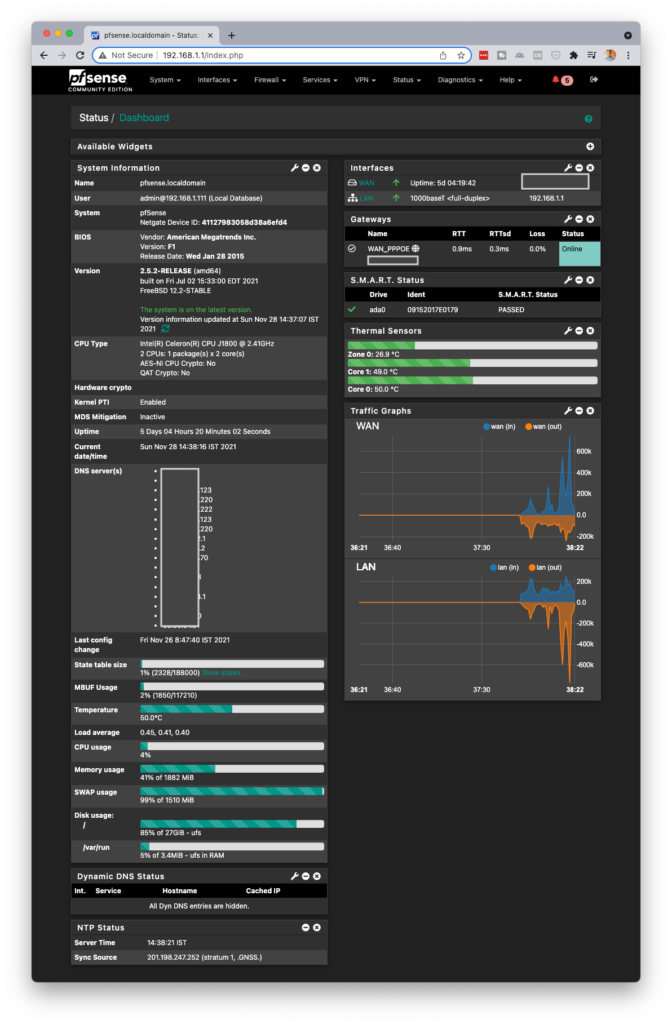Open browser extensions puzzle icon

pyautogui.click(x=573, y=56)
